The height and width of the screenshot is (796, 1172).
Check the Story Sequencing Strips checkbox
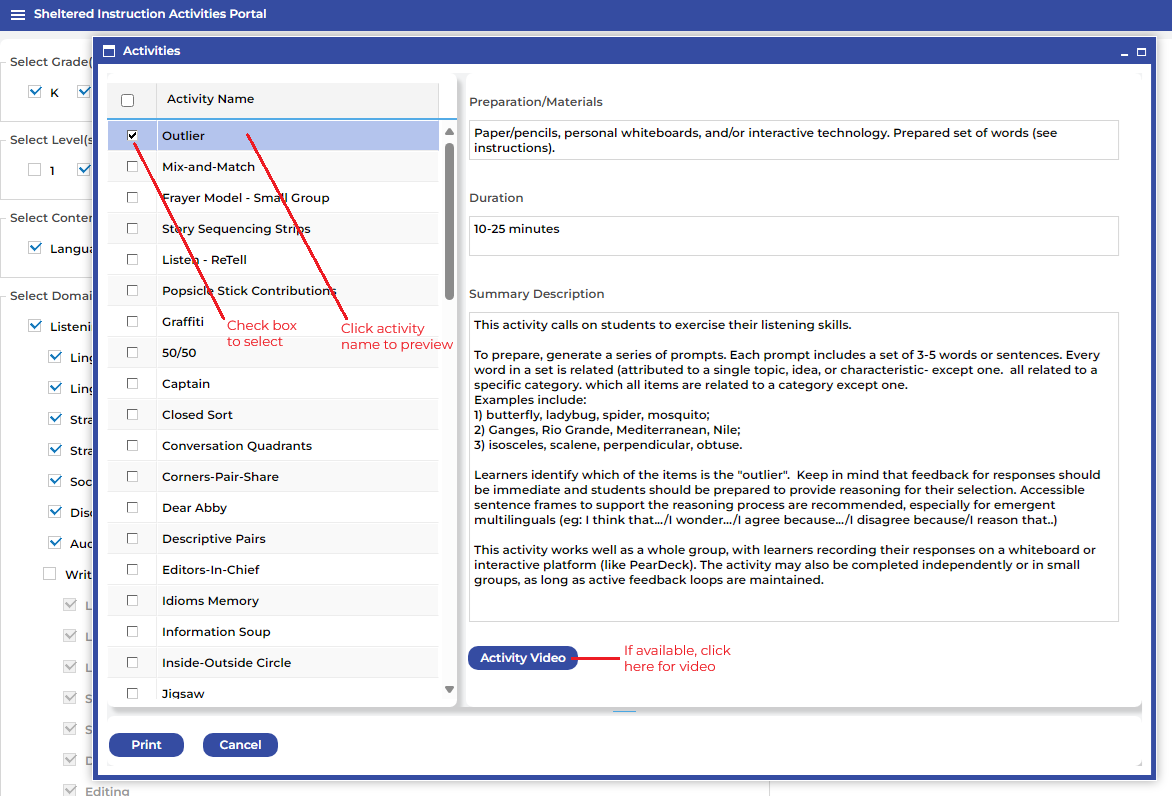pos(132,229)
